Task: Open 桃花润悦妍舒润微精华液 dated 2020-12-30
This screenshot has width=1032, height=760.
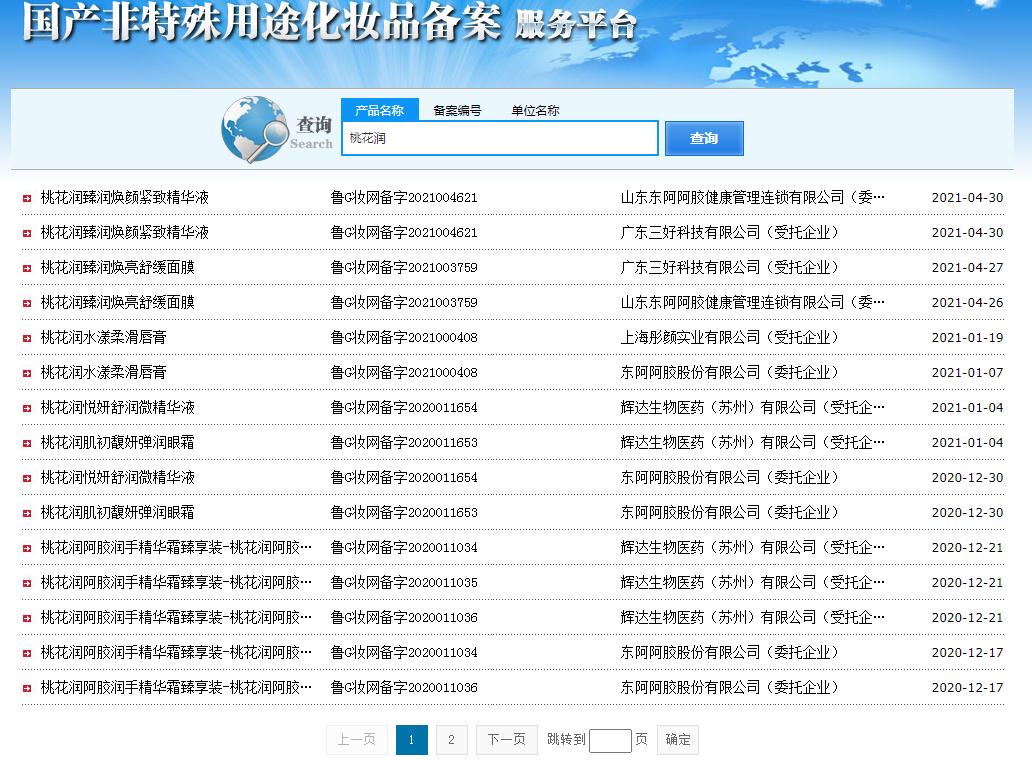Action: (x=117, y=477)
